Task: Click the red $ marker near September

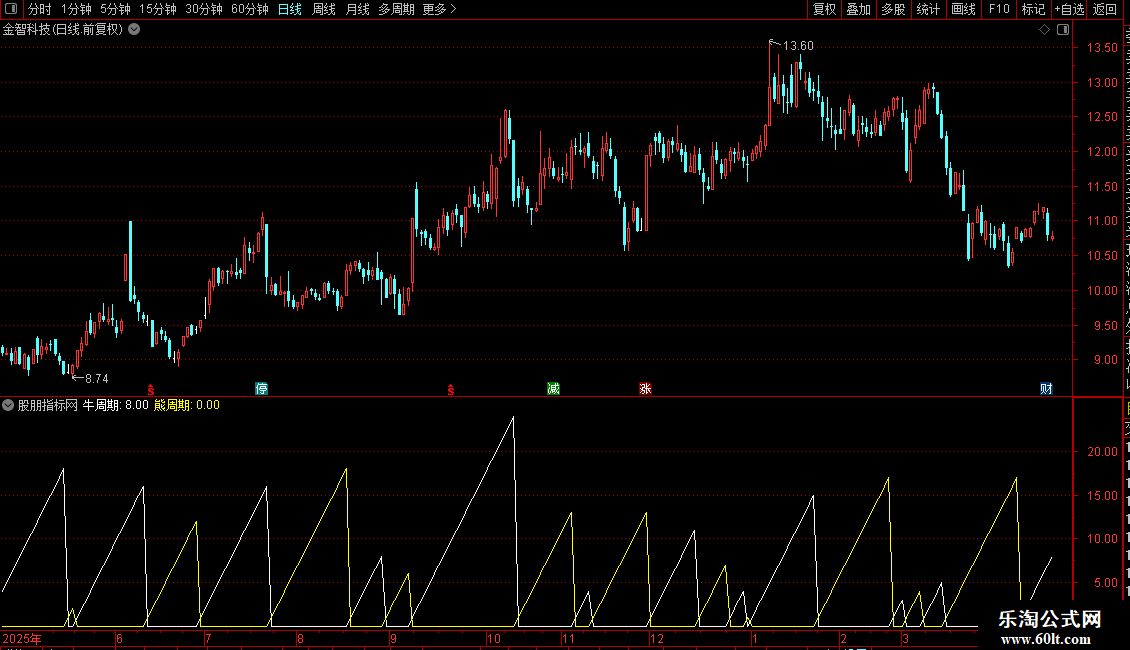Action: point(450,390)
